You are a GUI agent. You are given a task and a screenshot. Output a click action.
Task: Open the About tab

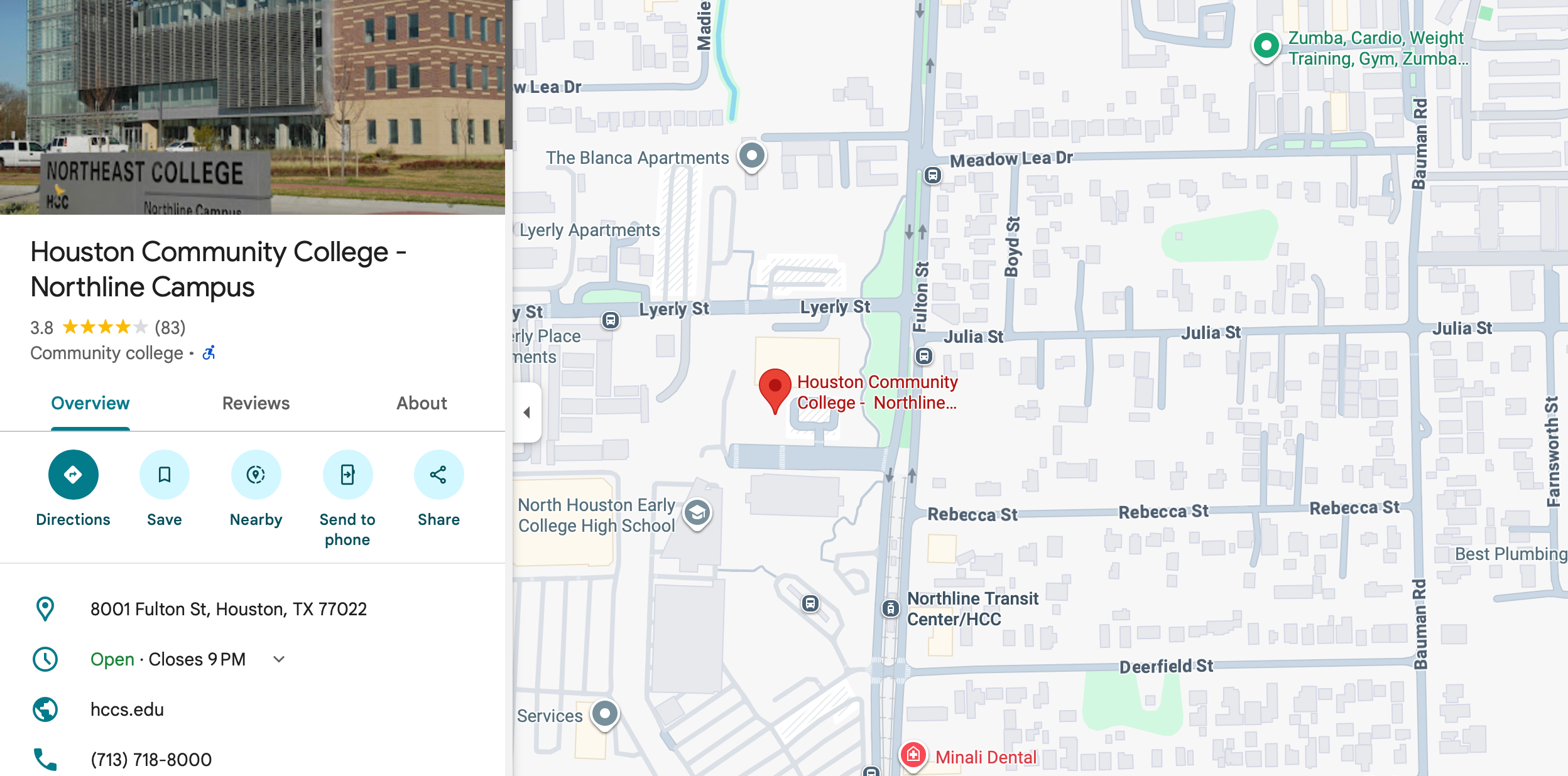click(x=422, y=404)
